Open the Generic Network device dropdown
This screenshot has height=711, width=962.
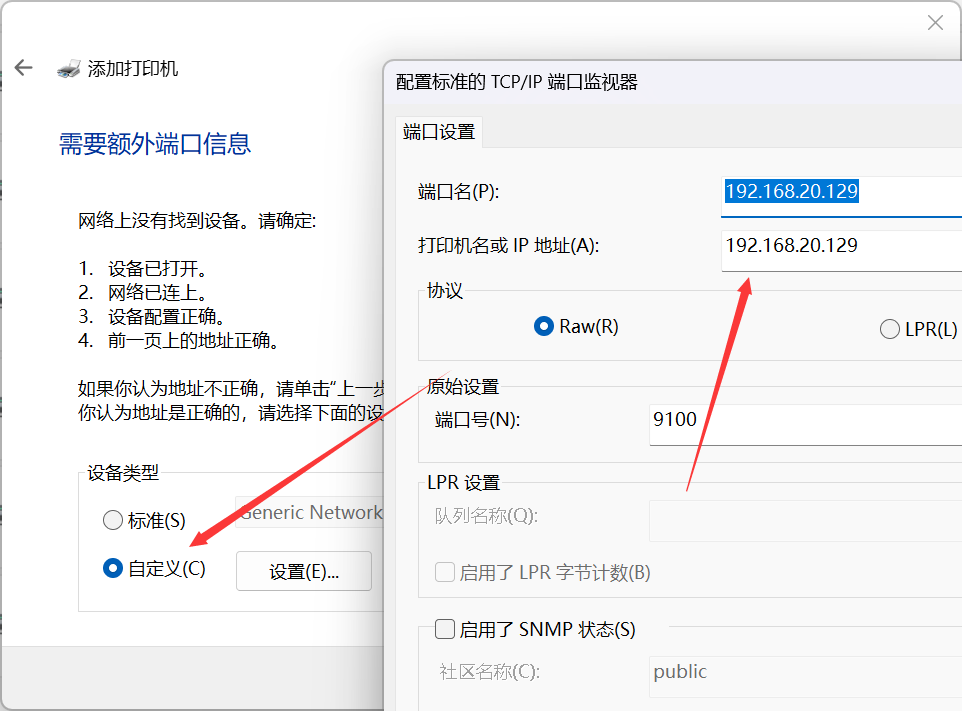coord(310,512)
